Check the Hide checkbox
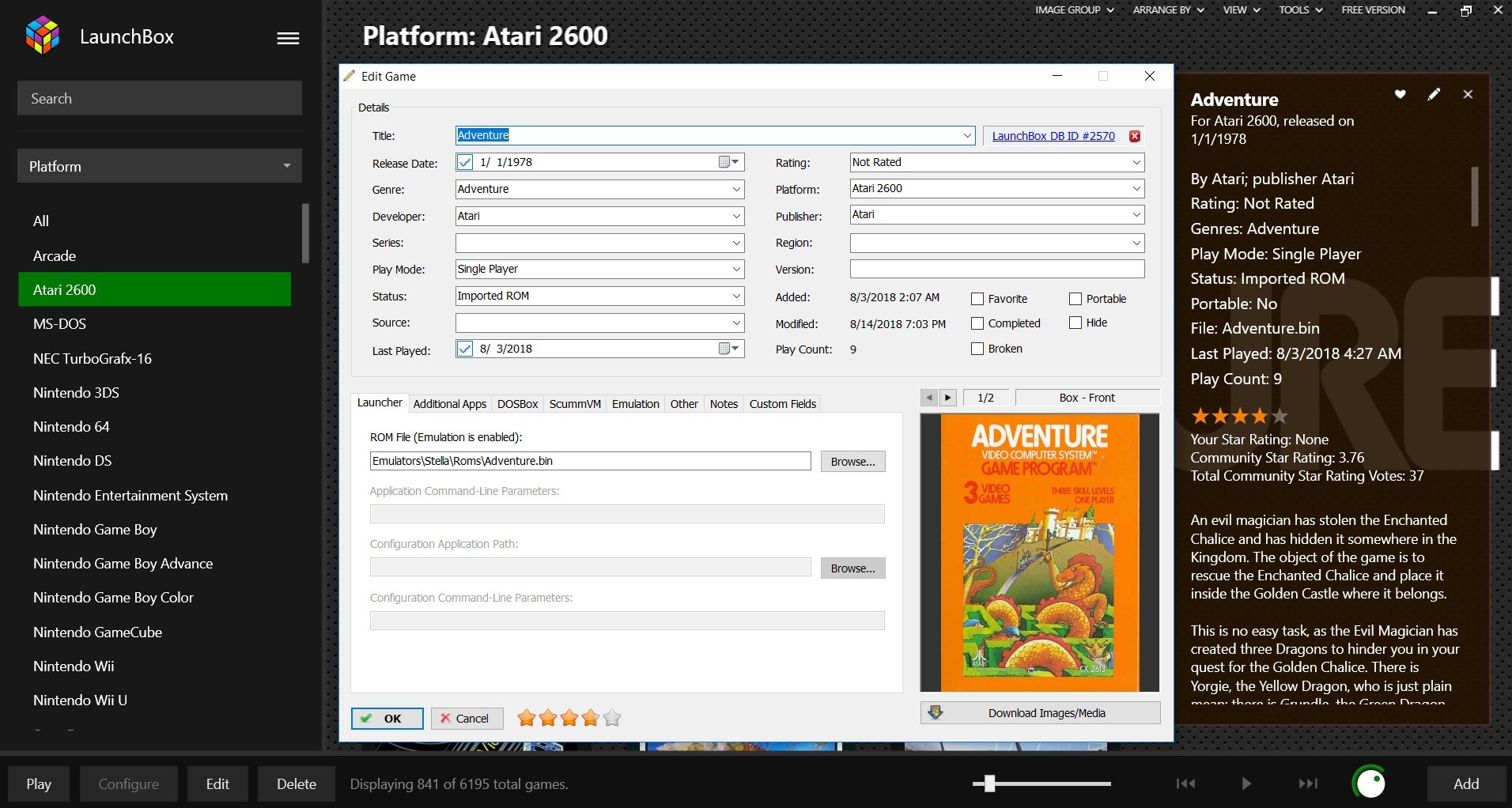1512x808 pixels. (1075, 323)
